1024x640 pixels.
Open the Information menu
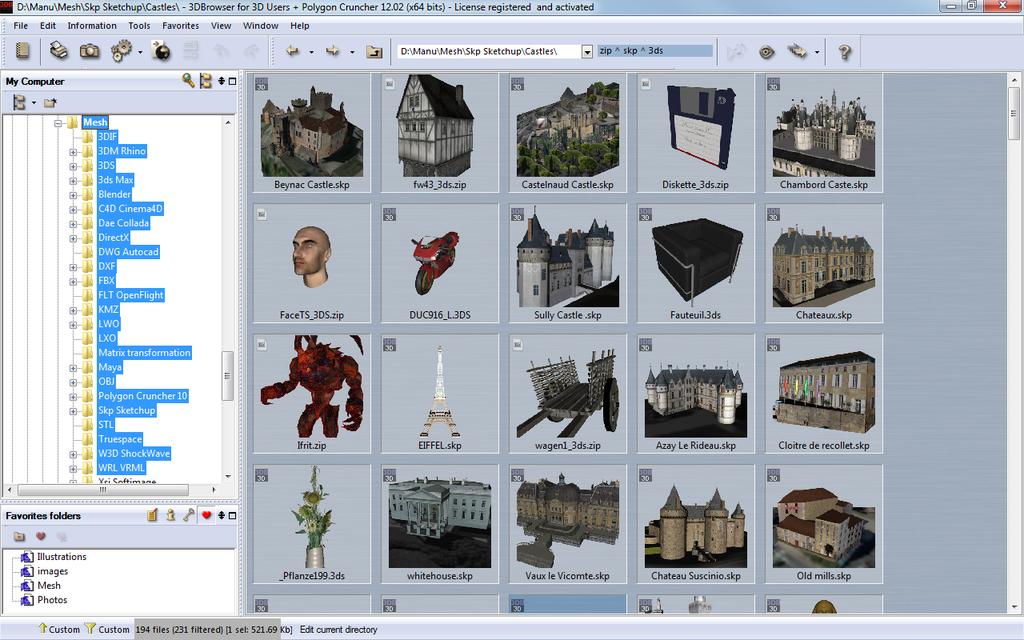click(93, 26)
